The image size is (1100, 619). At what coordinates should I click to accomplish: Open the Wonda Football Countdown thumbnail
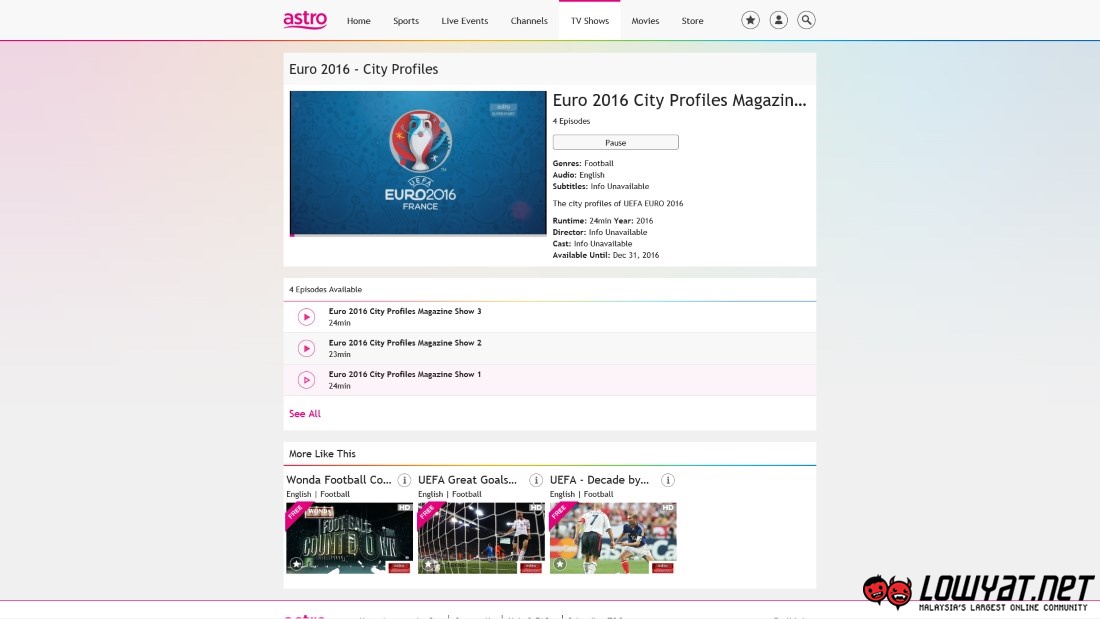[x=349, y=538]
